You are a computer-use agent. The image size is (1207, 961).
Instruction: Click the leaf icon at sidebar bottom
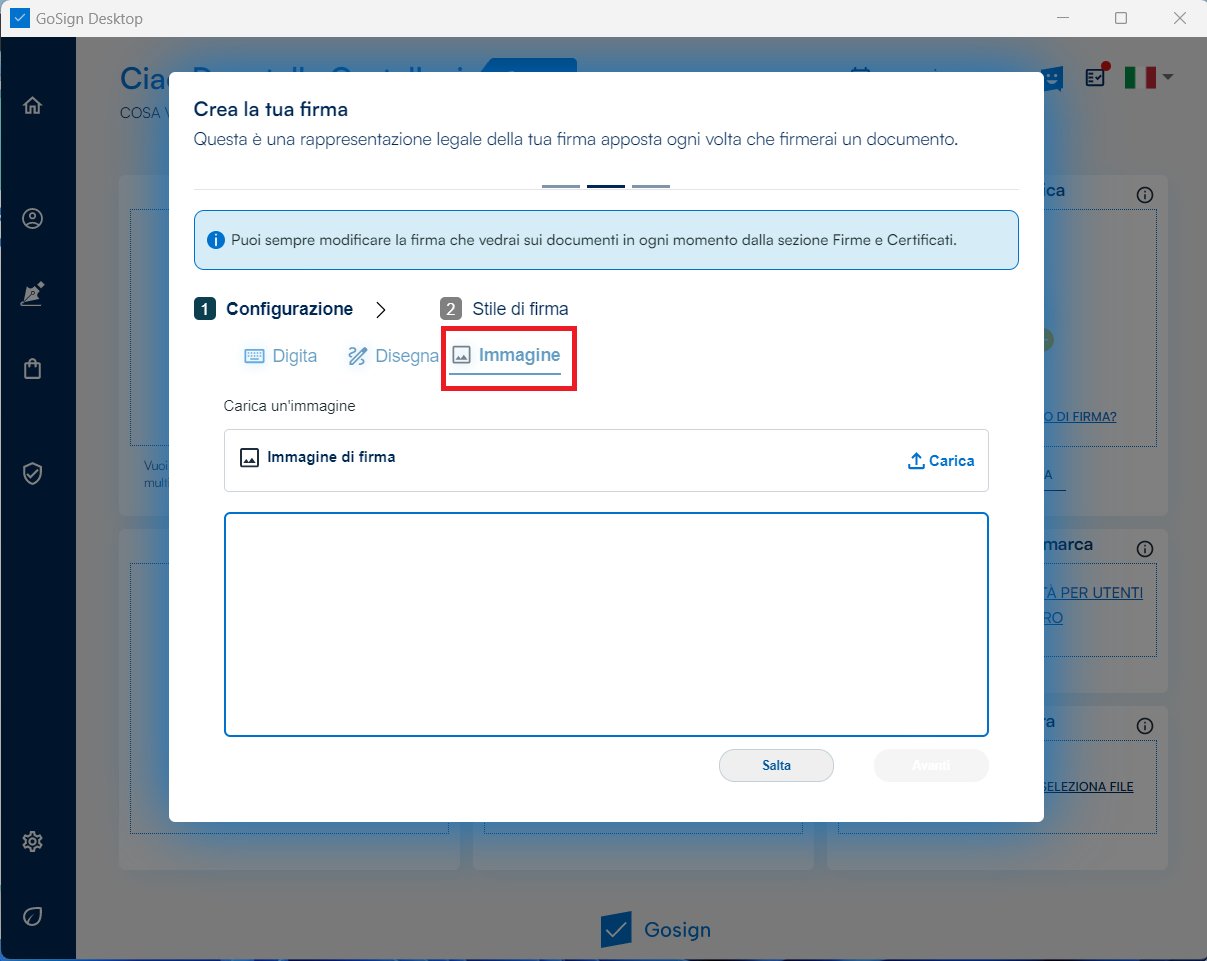click(x=33, y=916)
